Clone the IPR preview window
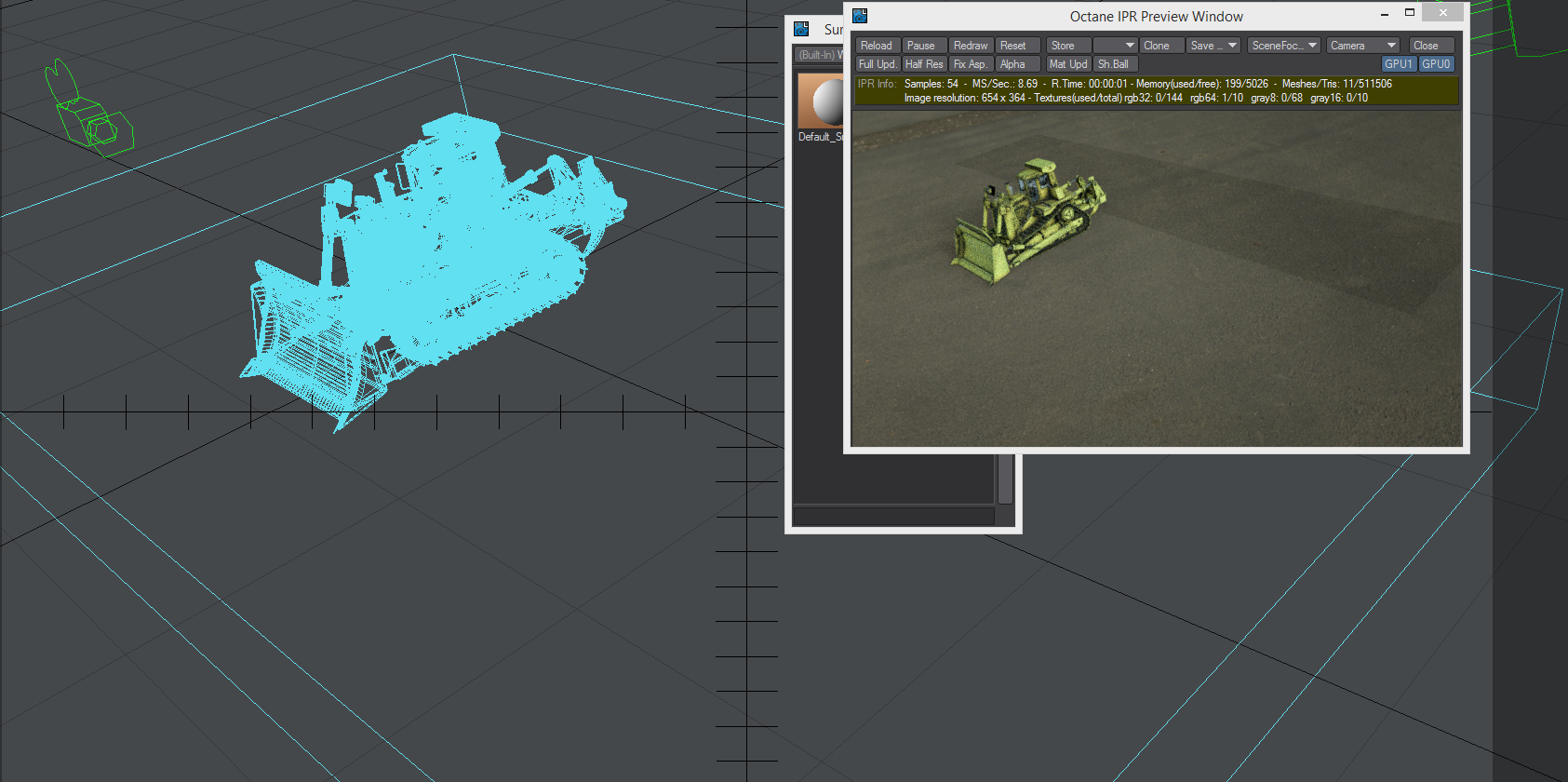The height and width of the screenshot is (782, 1568). coord(1162,46)
